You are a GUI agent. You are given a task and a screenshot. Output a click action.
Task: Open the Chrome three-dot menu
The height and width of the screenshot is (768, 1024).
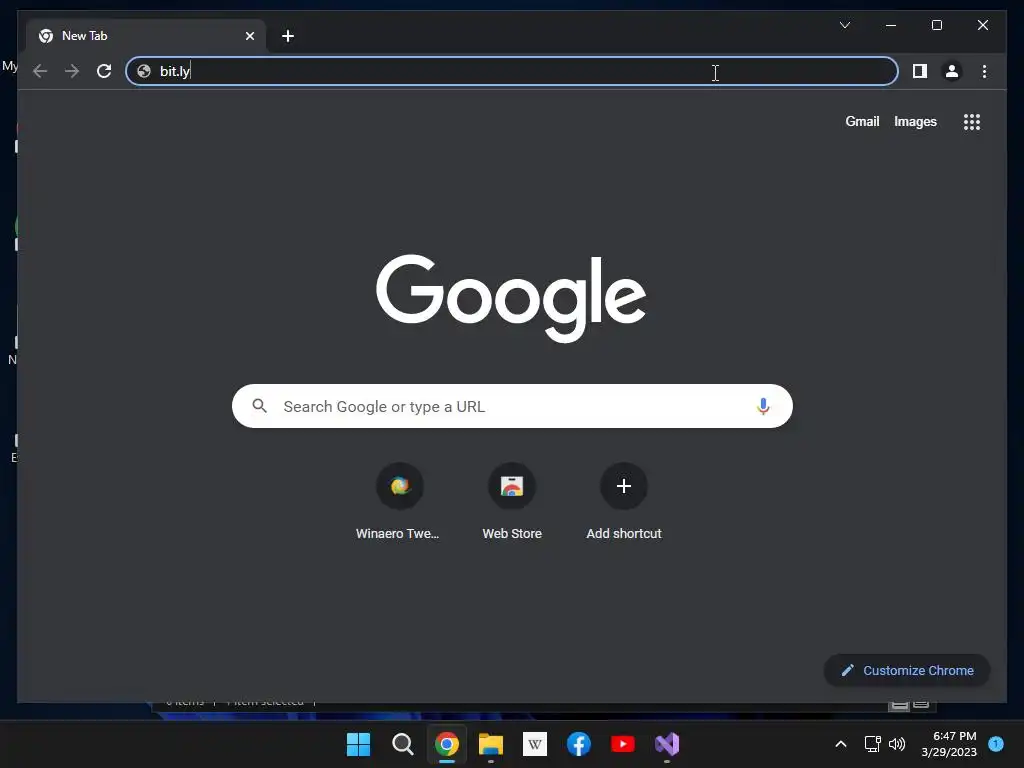[x=984, y=71]
